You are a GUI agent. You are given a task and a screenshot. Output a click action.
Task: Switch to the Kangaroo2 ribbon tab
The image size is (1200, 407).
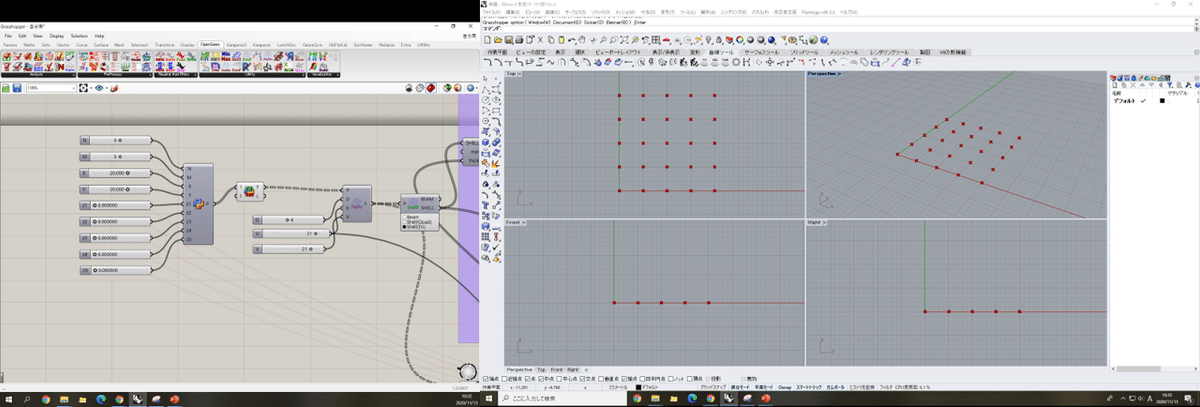click(x=236, y=44)
